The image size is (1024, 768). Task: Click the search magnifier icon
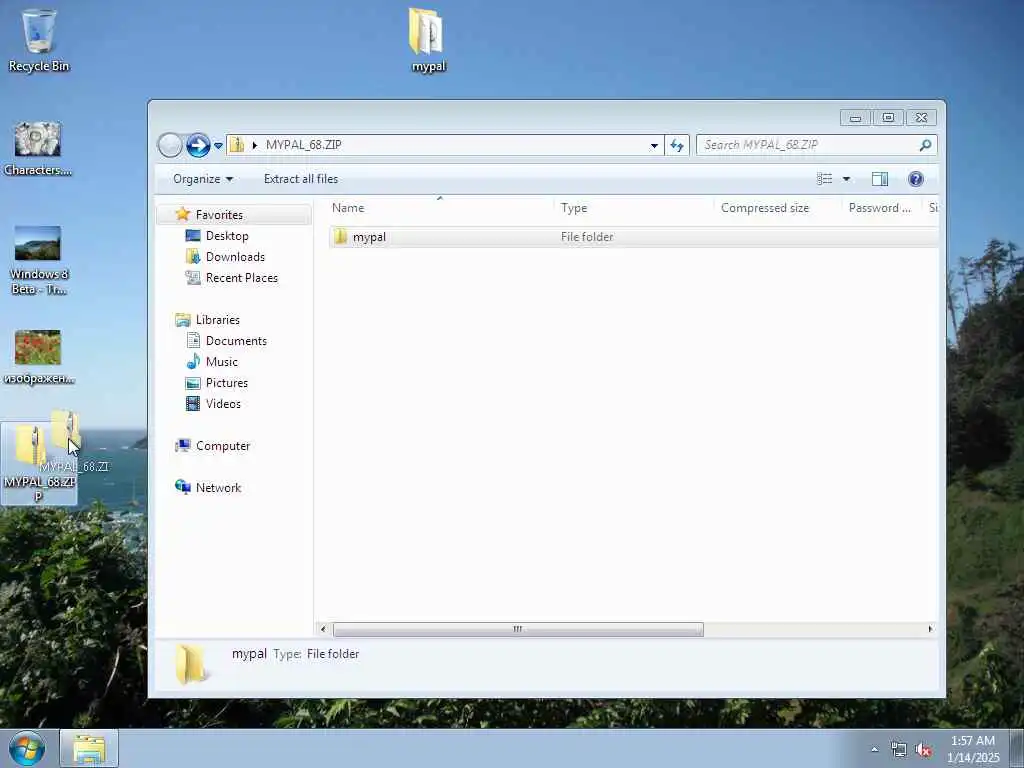click(x=925, y=145)
